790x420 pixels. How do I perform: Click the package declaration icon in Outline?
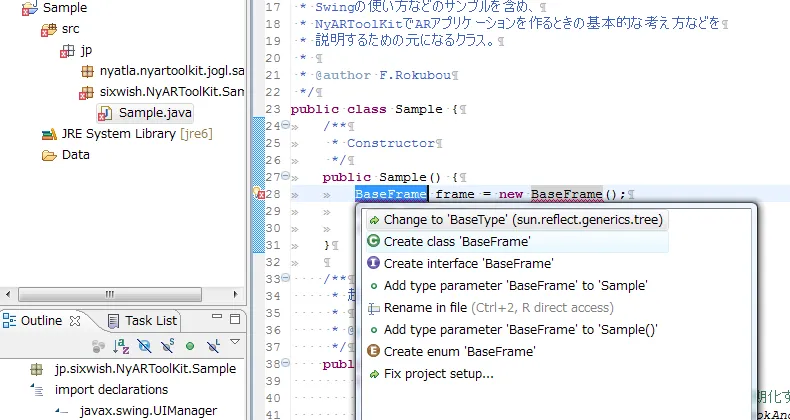click(x=36, y=370)
